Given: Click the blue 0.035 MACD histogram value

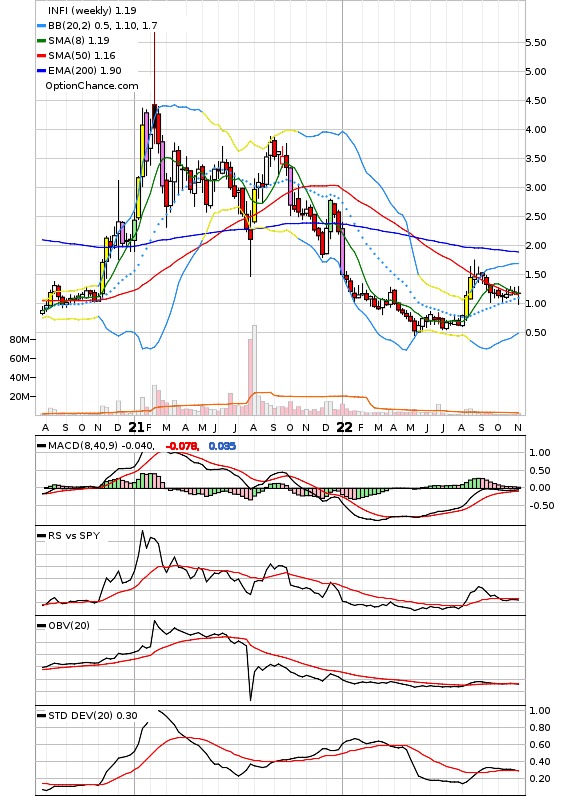Looking at the screenshot, I should pyautogui.click(x=222, y=446).
